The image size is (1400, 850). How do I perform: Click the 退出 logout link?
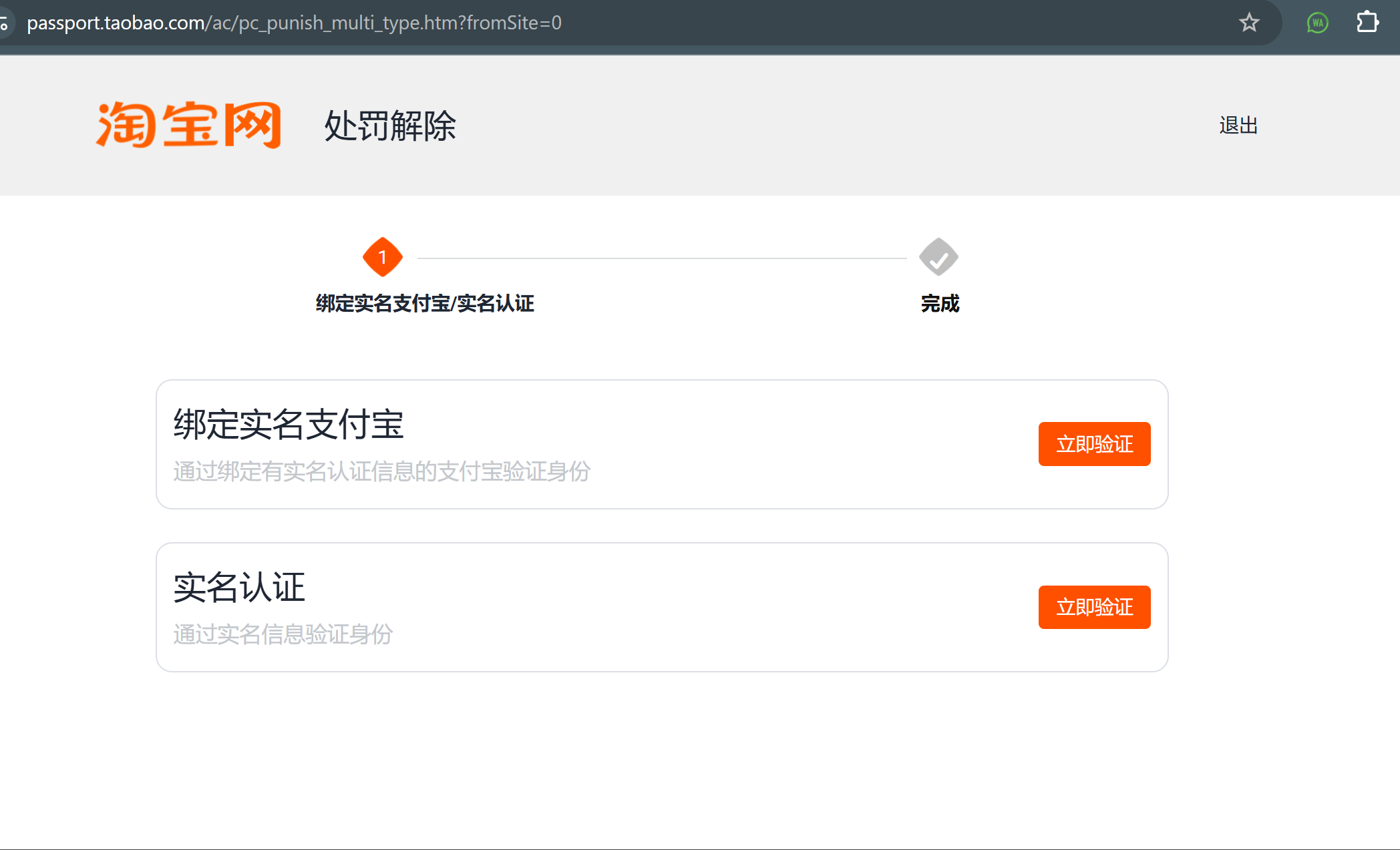click(x=1238, y=126)
